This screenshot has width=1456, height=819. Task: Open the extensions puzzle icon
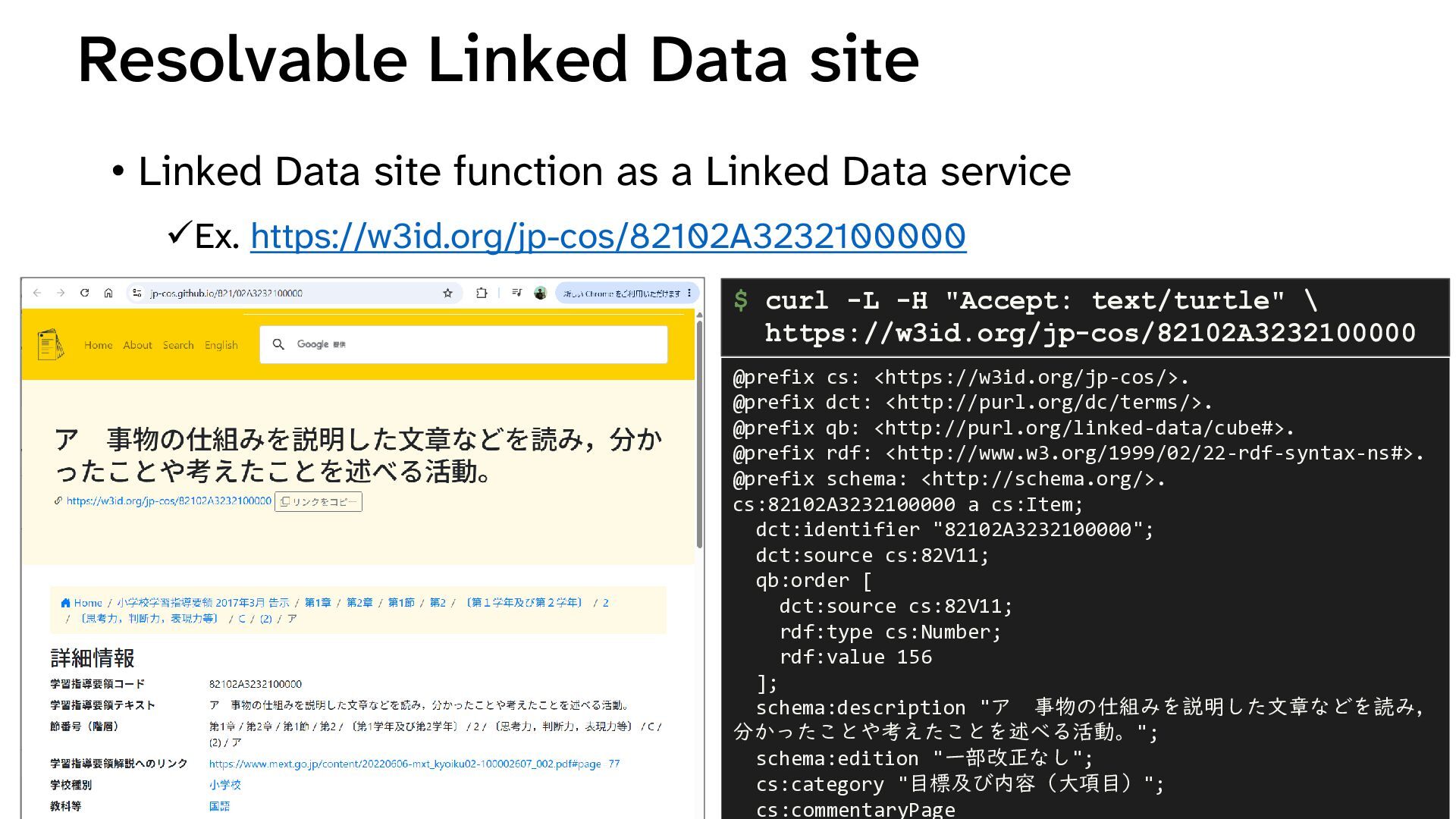(482, 293)
